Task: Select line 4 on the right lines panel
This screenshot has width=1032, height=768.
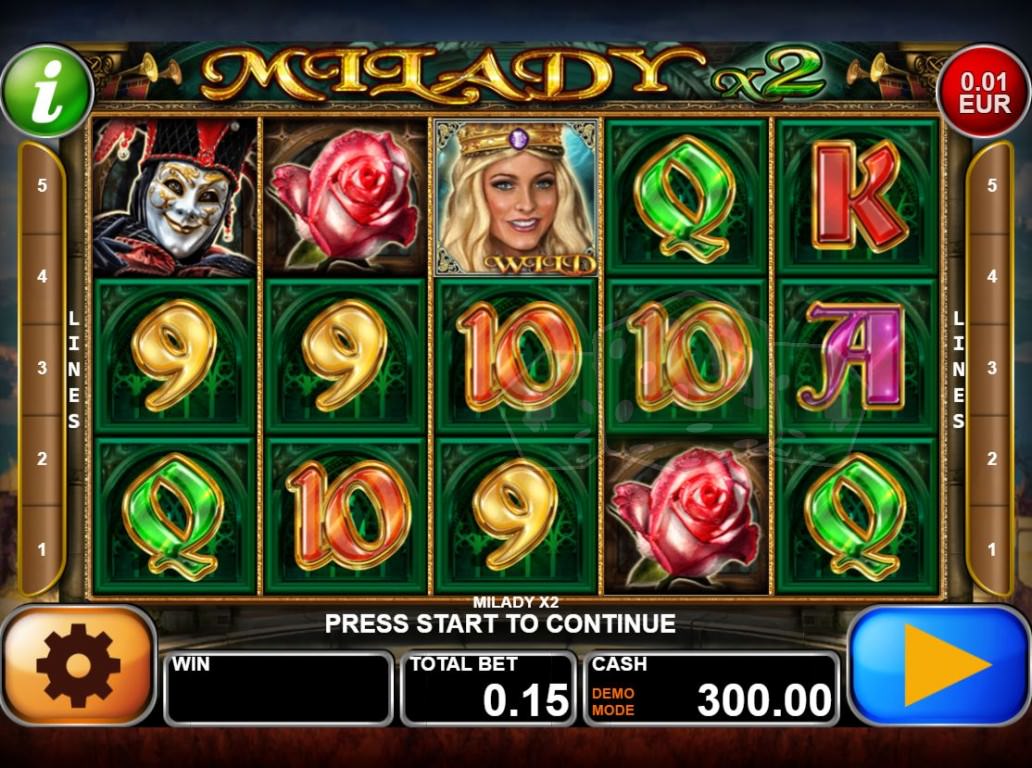Action: tap(992, 276)
